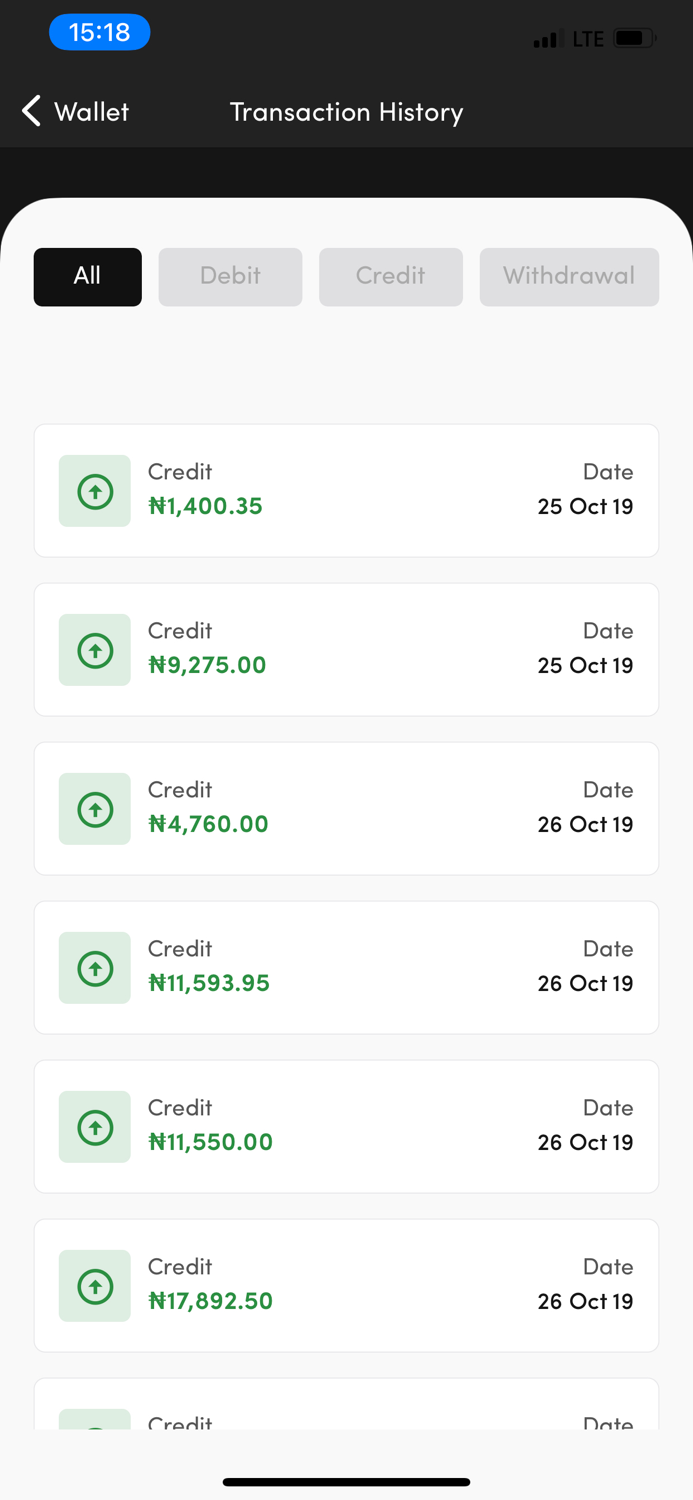Image resolution: width=693 pixels, height=1500 pixels.
Task: Open the ₦1,400.35 credit transaction
Action: pyautogui.click(x=346, y=491)
